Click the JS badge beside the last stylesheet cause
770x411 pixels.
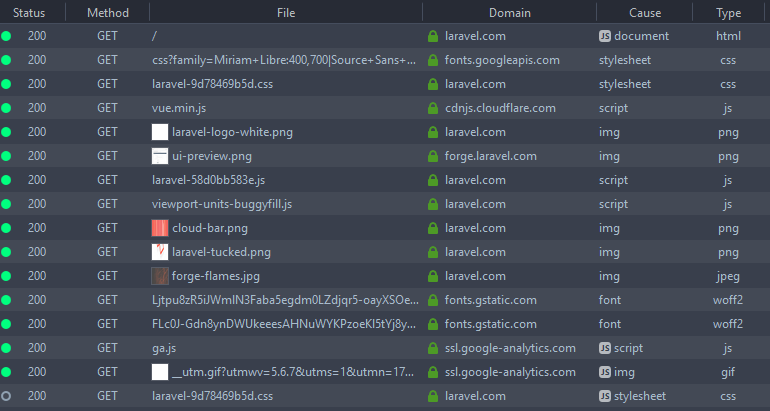pyautogui.click(x=605, y=396)
